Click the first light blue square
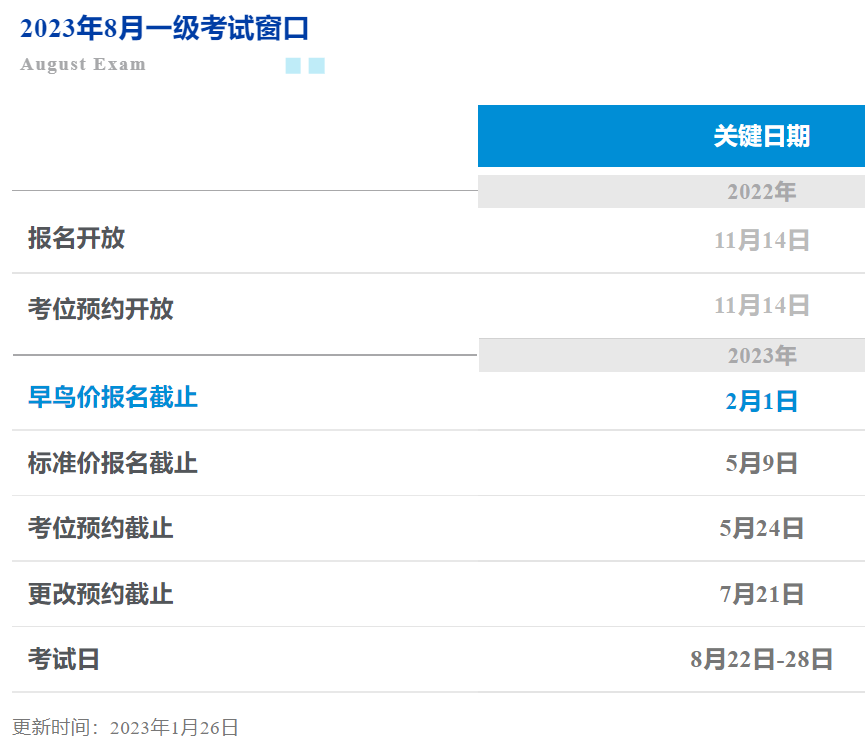The width and height of the screenshot is (865, 754). pos(293,66)
